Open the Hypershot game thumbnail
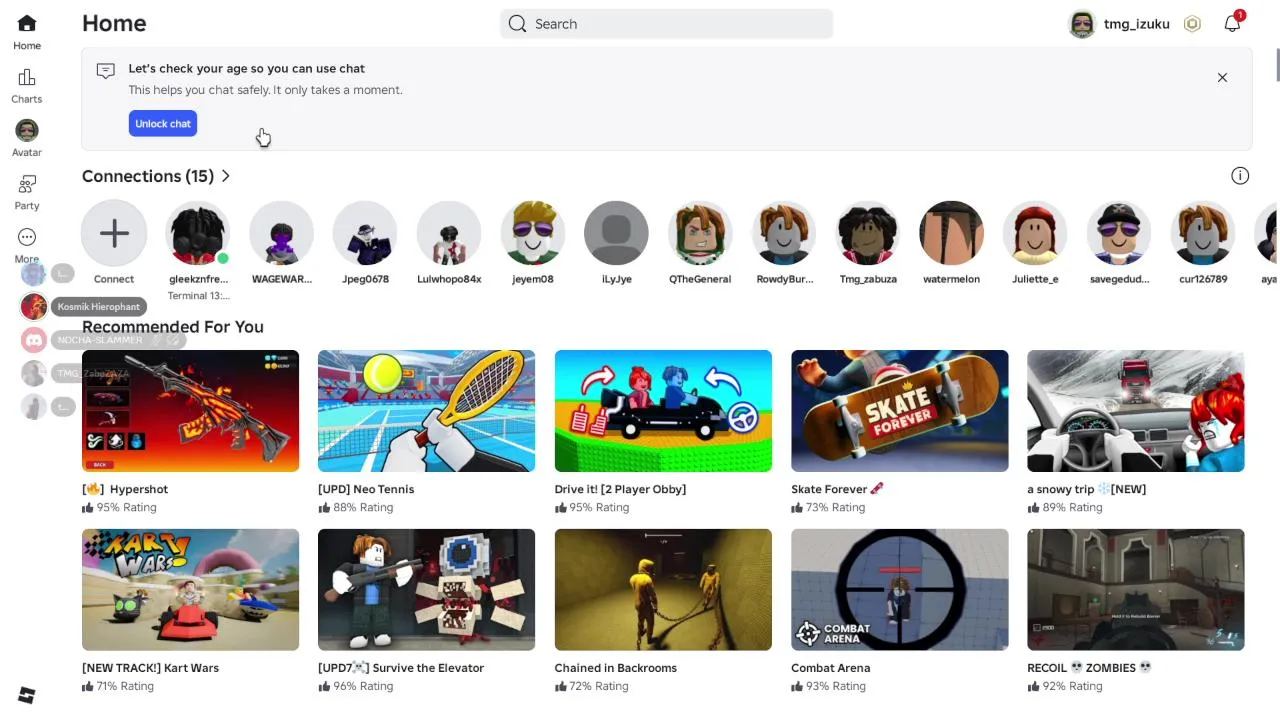 pyautogui.click(x=190, y=411)
